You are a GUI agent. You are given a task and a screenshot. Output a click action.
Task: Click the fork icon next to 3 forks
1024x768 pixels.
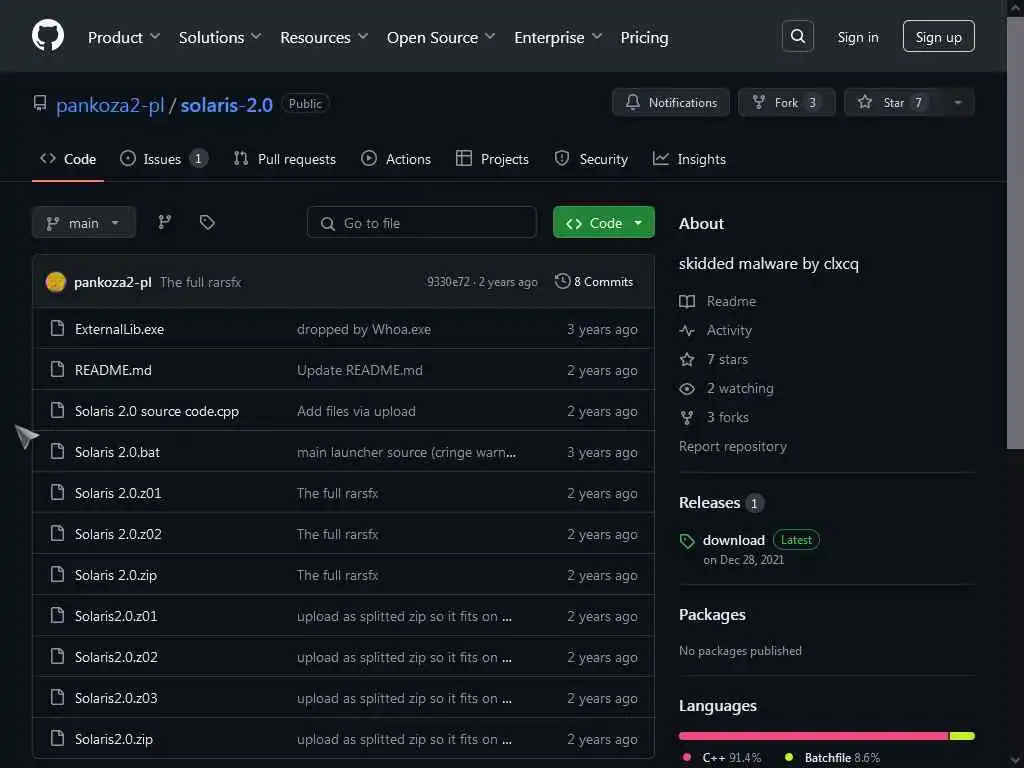pyautogui.click(x=687, y=417)
